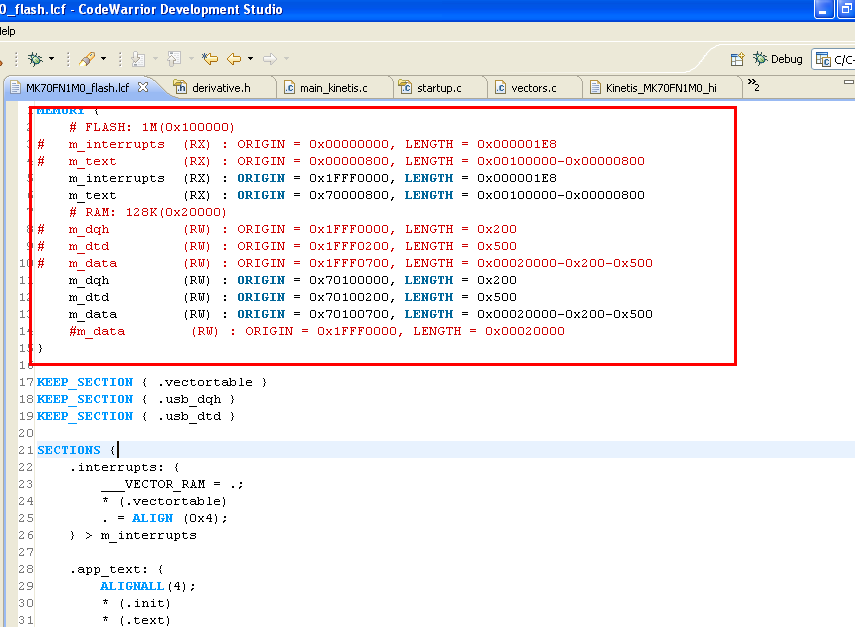855x627 pixels.
Task: Switch to the main_kinetis.c tab
Action: click(x=333, y=88)
